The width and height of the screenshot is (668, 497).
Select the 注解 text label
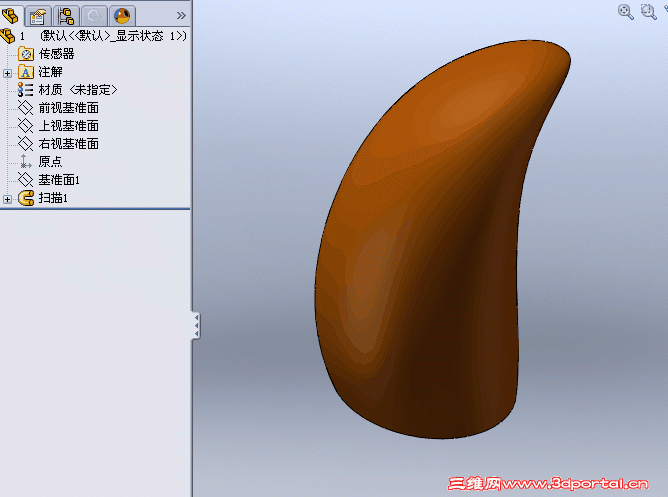pyautogui.click(x=50, y=72)
